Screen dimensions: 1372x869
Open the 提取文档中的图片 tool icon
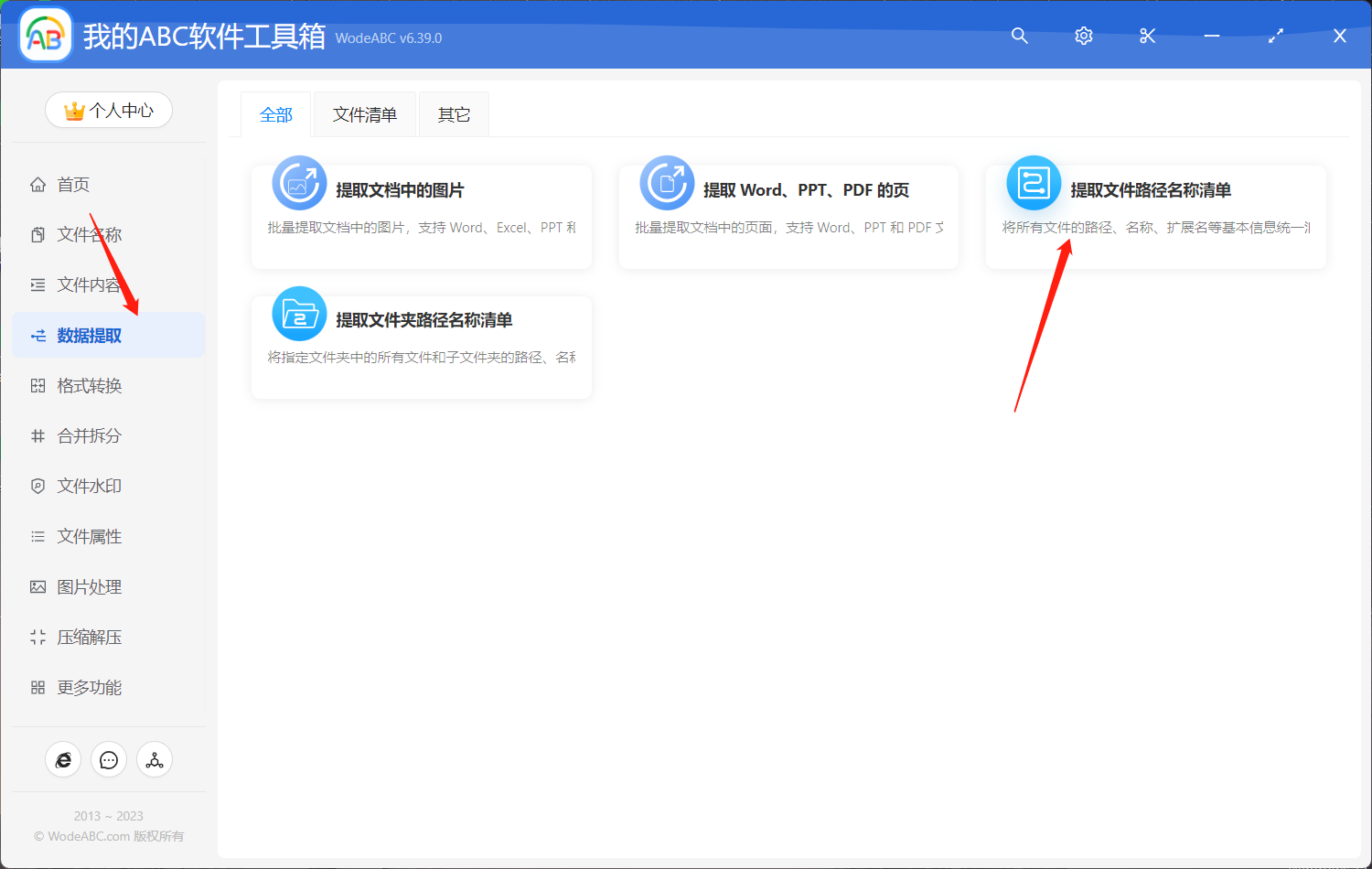[299, 183]
